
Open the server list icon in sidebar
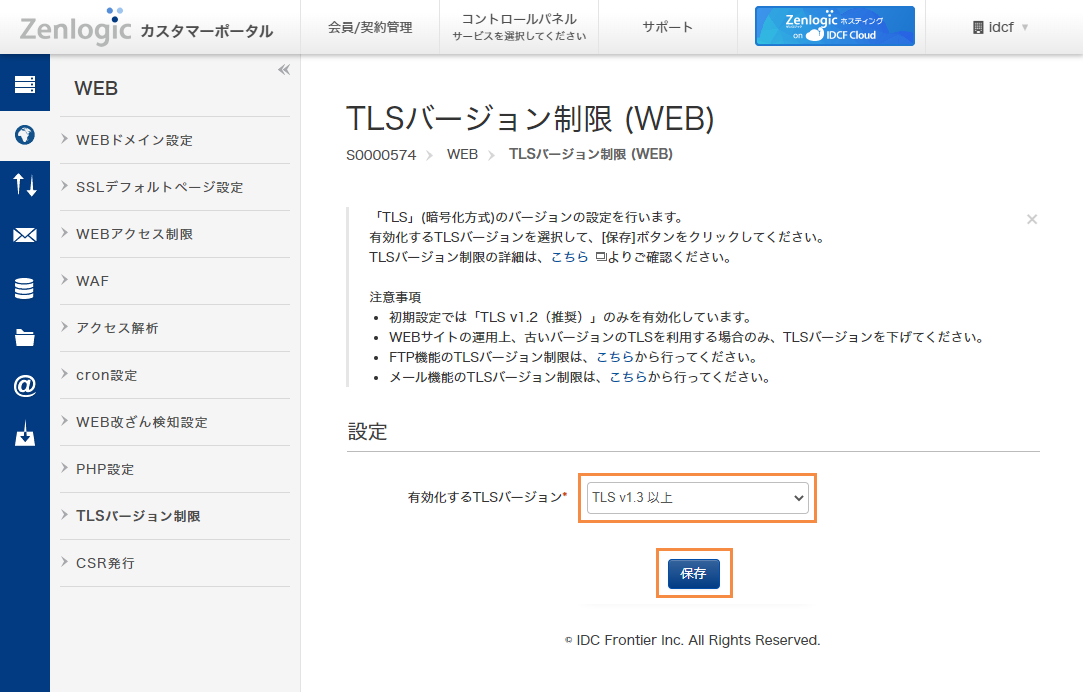click(25, 84)
